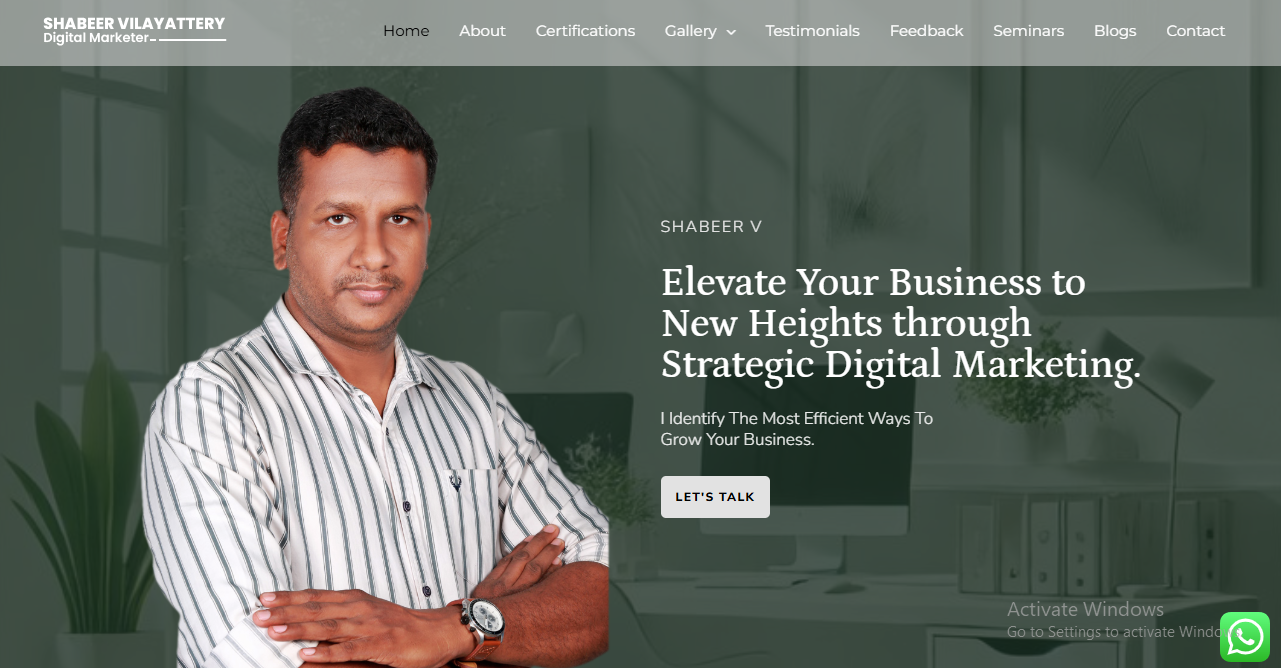Viewport: 1281px width, 668px height.
Task: Go to the Home page
Action: pyautogui.click(x=406, y=31)
